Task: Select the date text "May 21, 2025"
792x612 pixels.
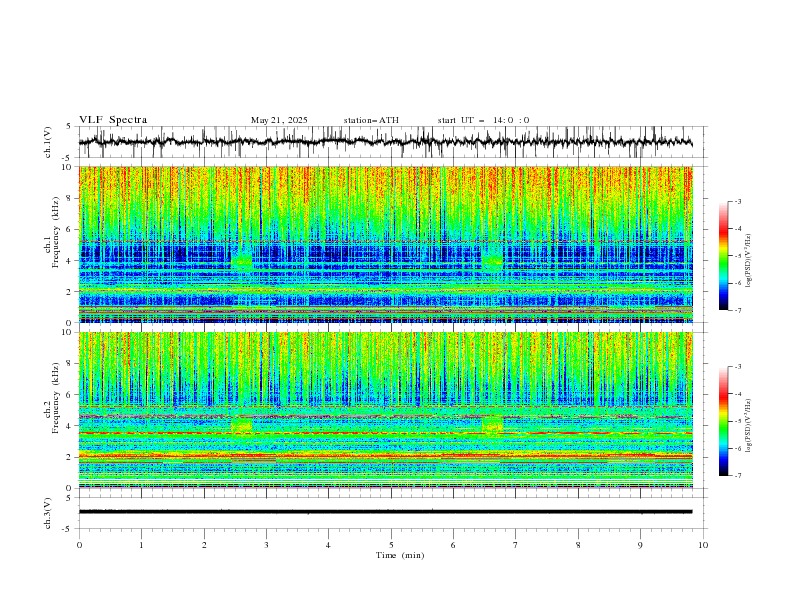Action: [x=279, y=120]
